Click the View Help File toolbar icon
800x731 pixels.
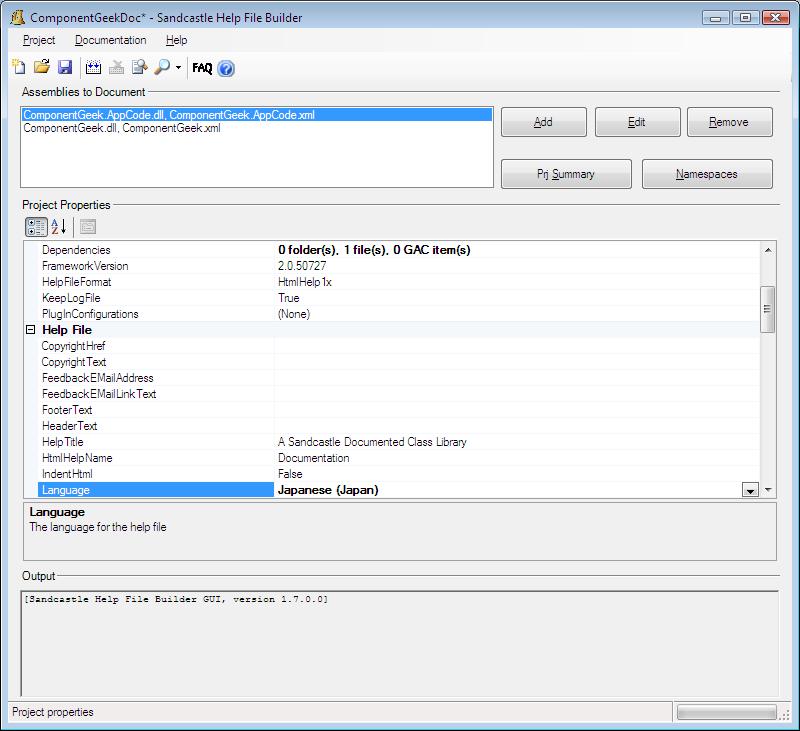pos(139,67)
